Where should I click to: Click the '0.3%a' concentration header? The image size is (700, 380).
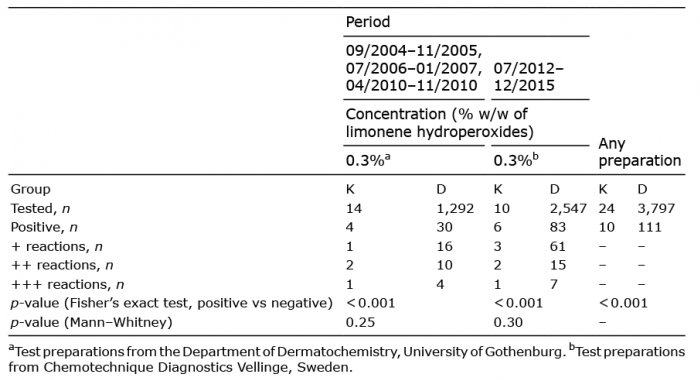pyautogui.click(x=368, y=160)
